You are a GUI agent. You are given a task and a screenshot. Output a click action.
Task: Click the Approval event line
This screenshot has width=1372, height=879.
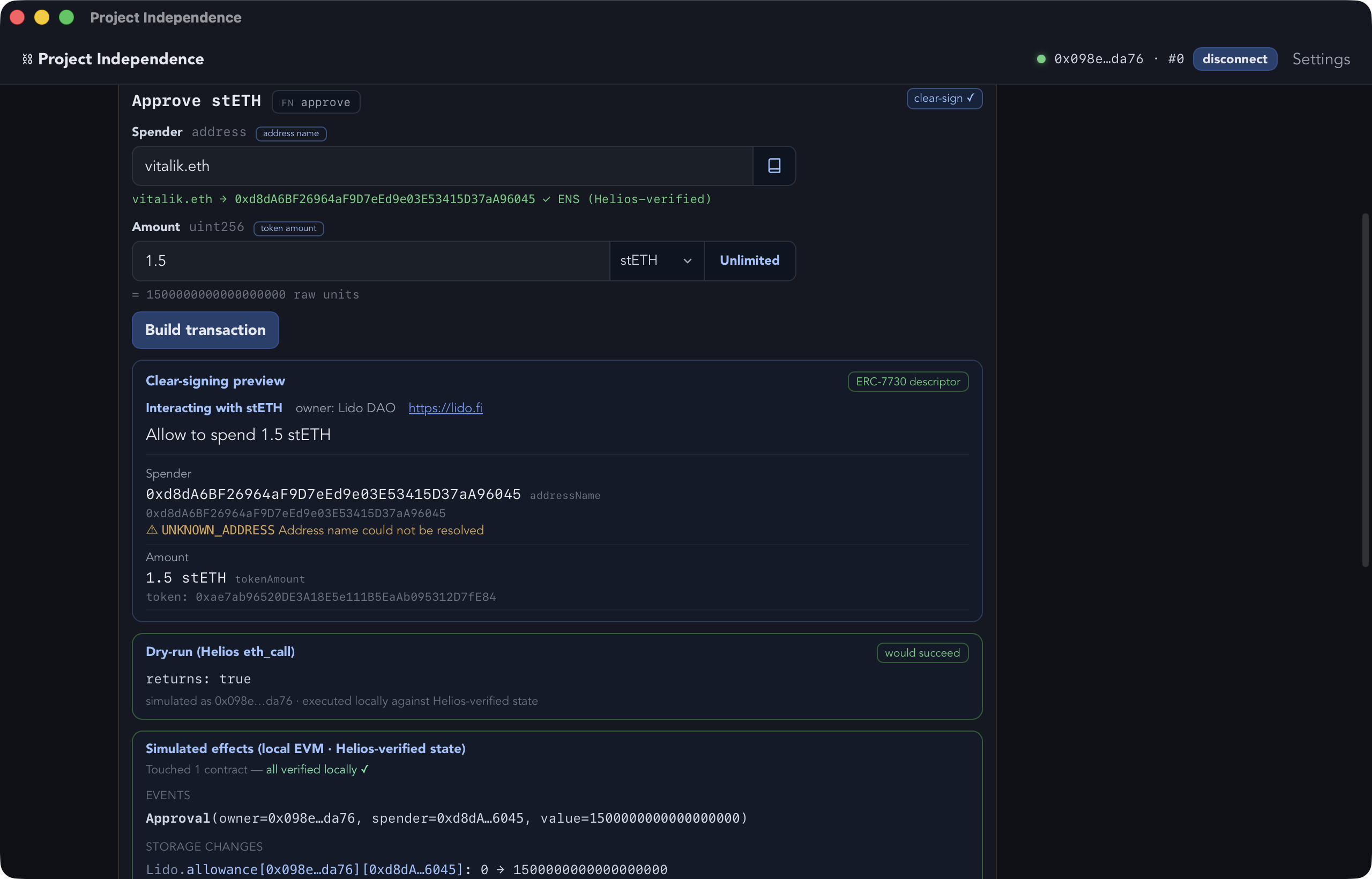(x=446, y=818)
